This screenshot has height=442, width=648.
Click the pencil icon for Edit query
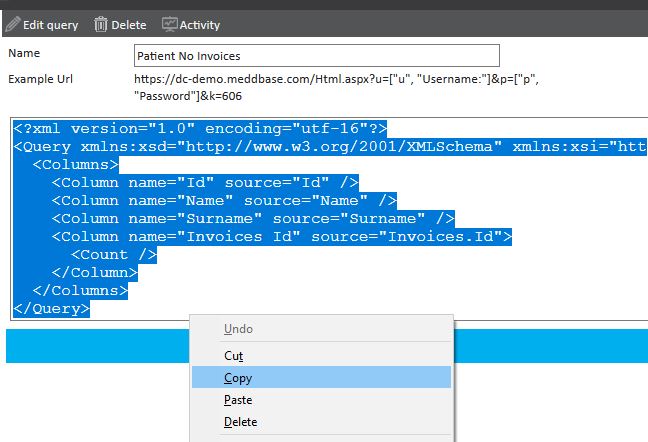coord(12,24)
